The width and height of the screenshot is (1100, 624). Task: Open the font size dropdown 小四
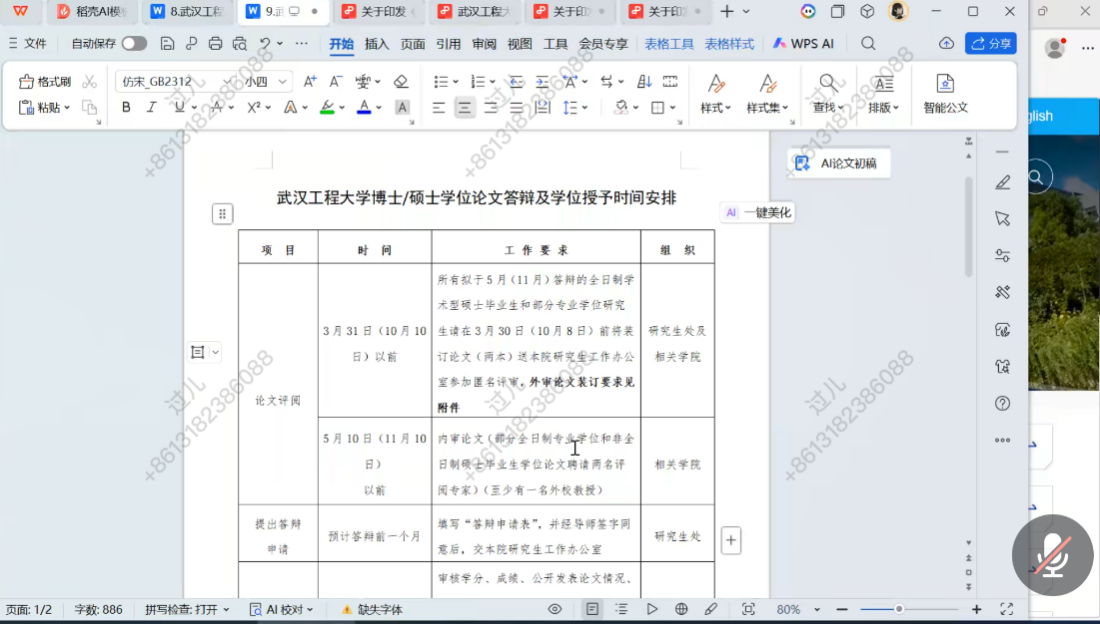tap(267, 82)
